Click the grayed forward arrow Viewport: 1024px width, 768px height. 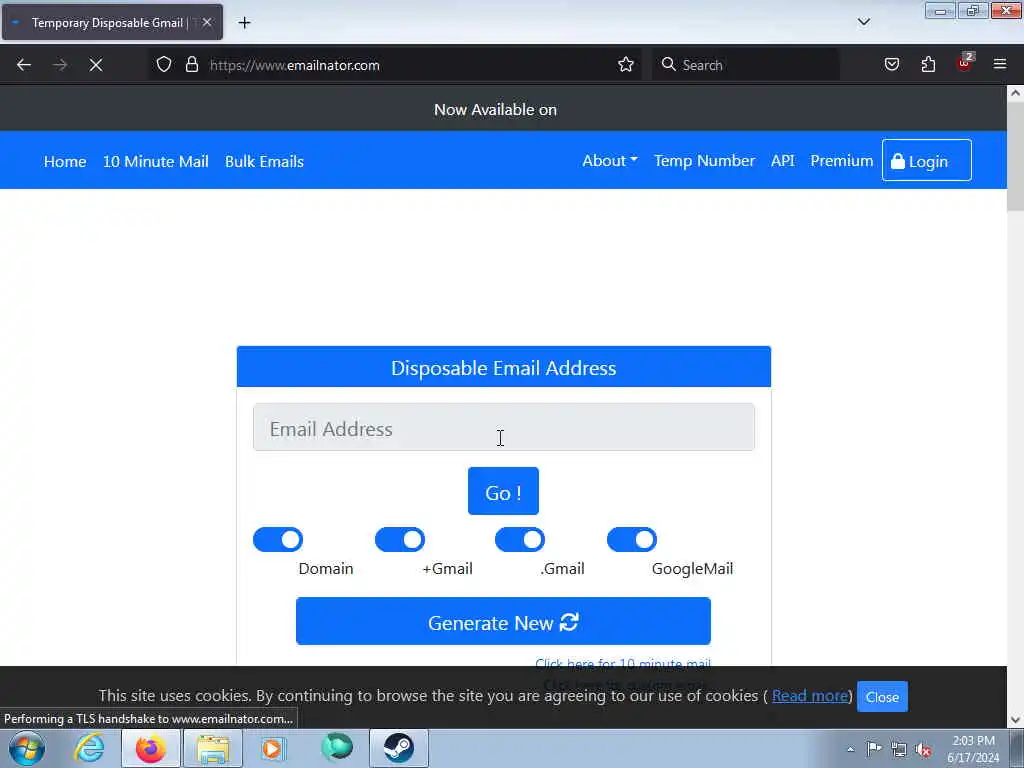(x=60, y=65)
